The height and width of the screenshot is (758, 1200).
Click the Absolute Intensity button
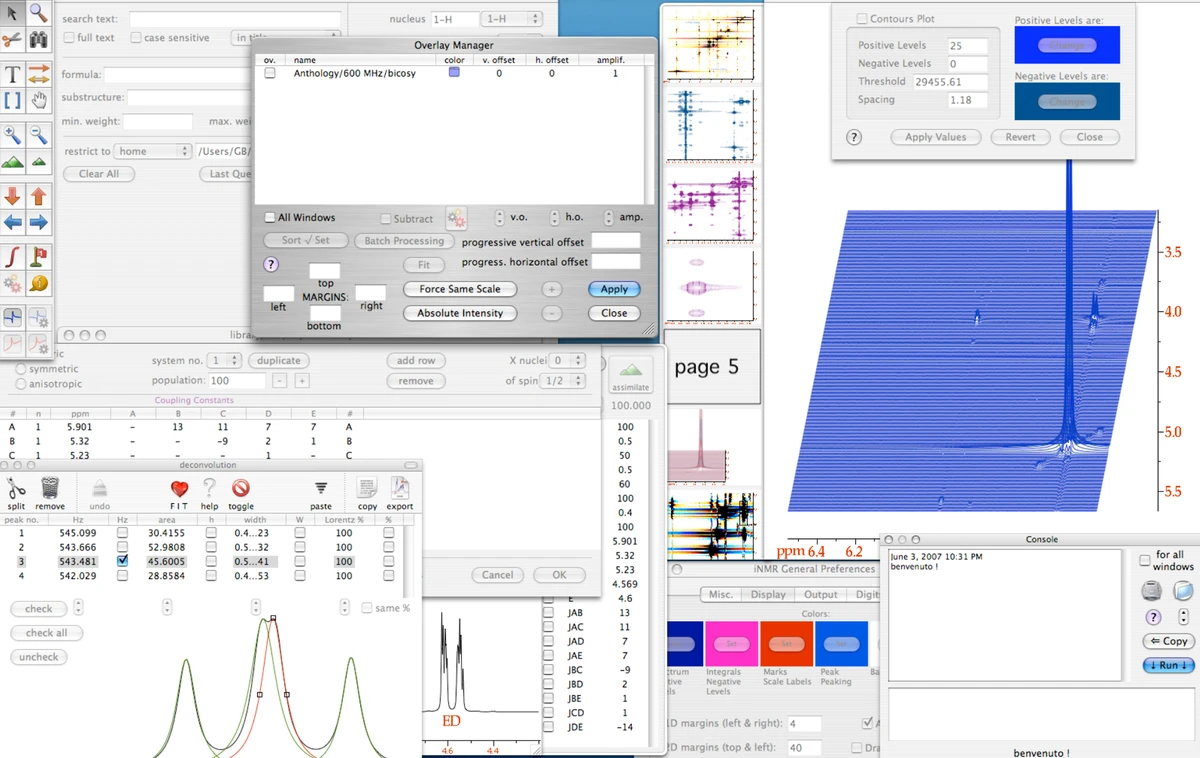tap(460, 313)
